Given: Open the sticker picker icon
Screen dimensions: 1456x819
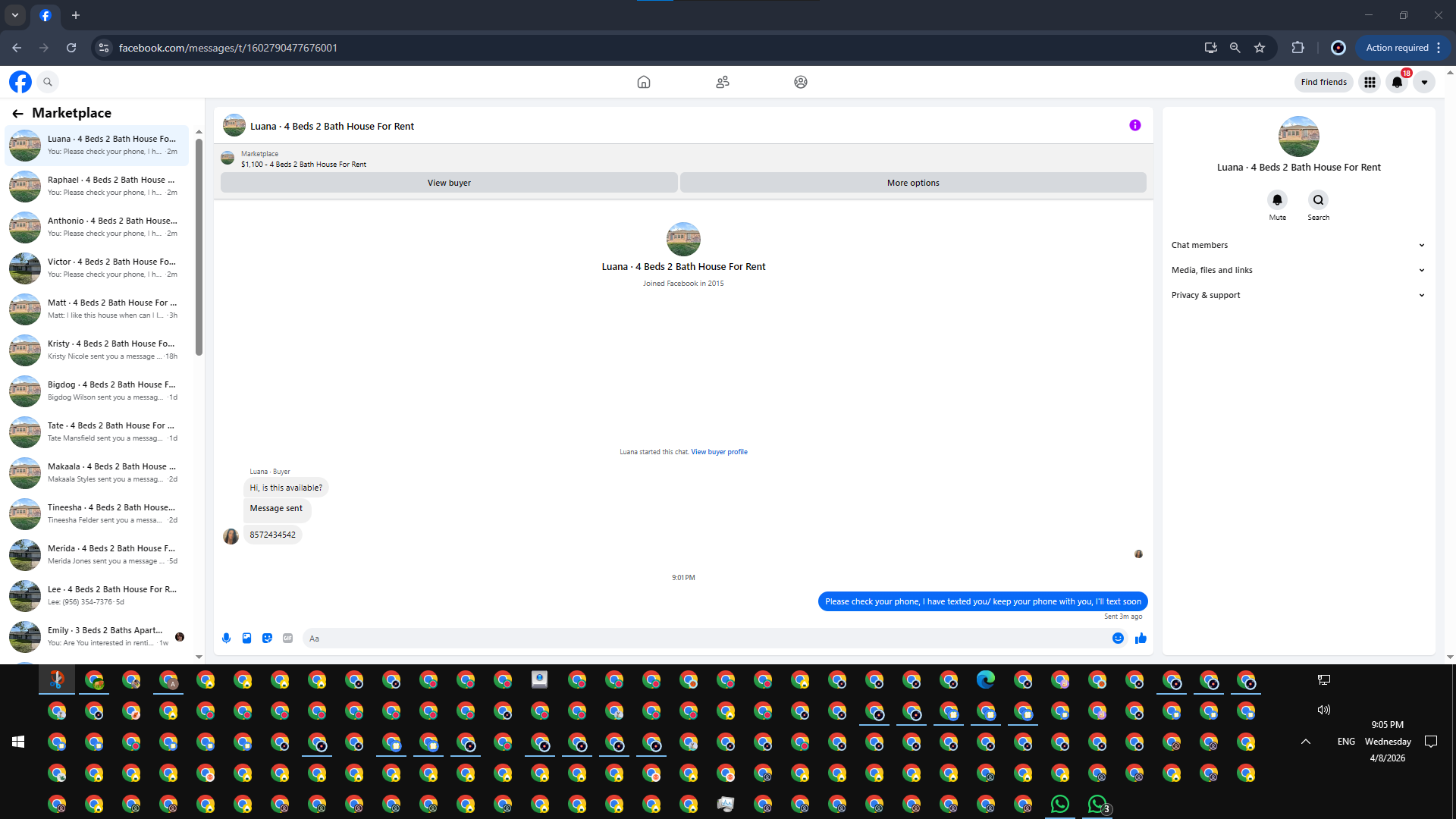Looking at the screenshot, I should (x=267, y=639).
